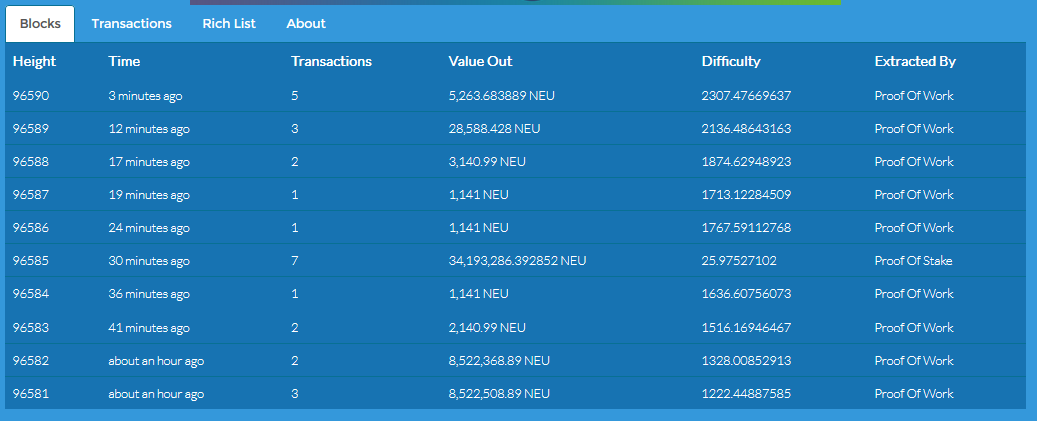Click transaction count 7 in row 96585
The width and height of the screenshot is (1037, 421).
point(294,261)
